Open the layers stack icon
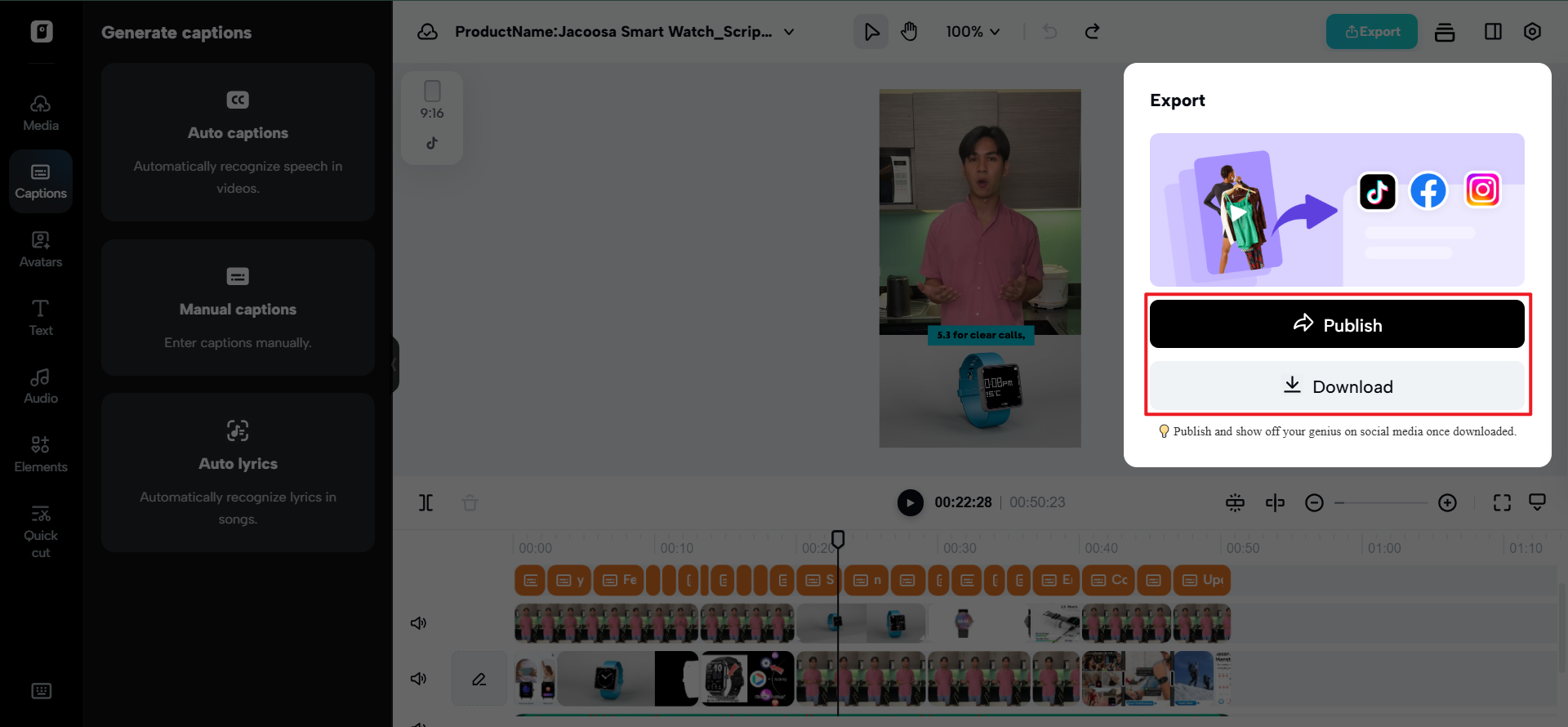Viewport: 1568px width, 727px height. [1445, 32]
